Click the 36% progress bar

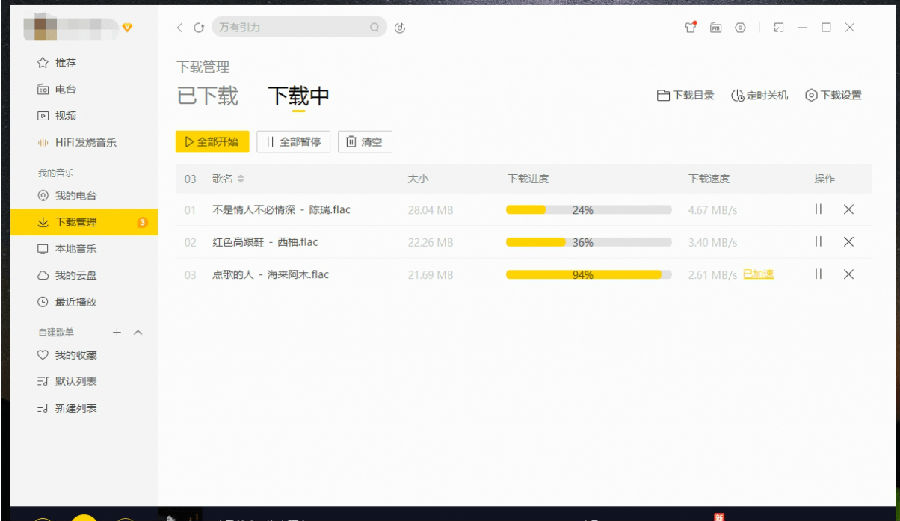coord(589,242)
